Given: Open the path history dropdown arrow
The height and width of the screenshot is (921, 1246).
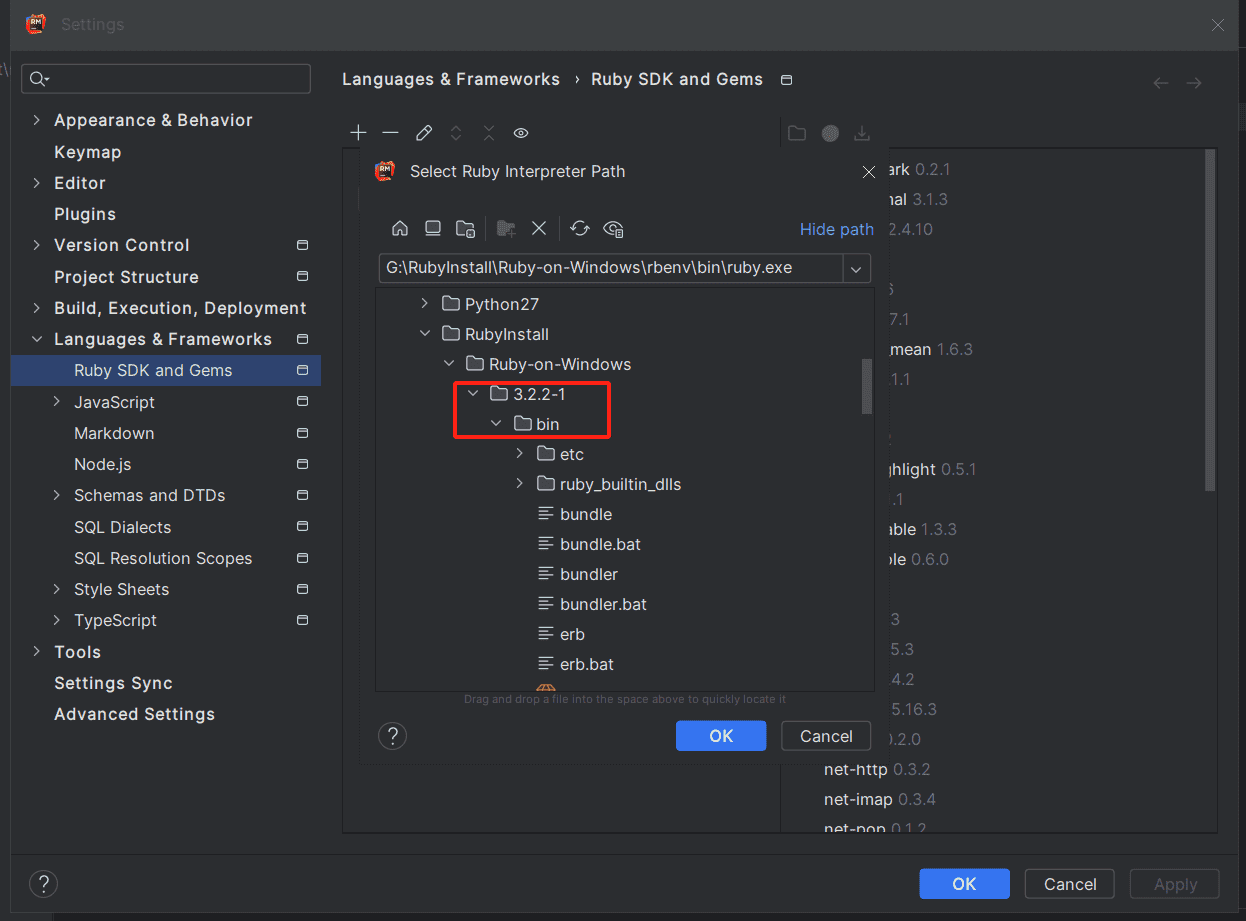Looking at the screenshot, I should coord(857,268).
